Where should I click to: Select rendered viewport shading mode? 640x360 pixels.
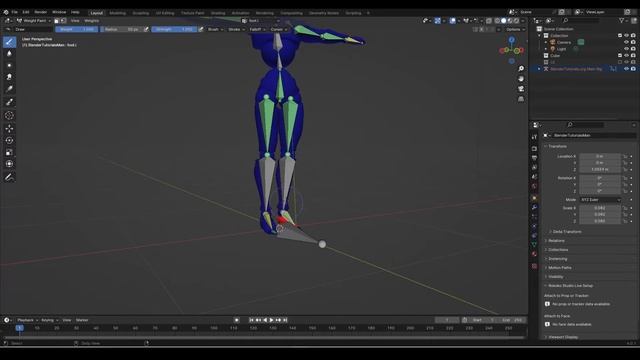point(516,21)
